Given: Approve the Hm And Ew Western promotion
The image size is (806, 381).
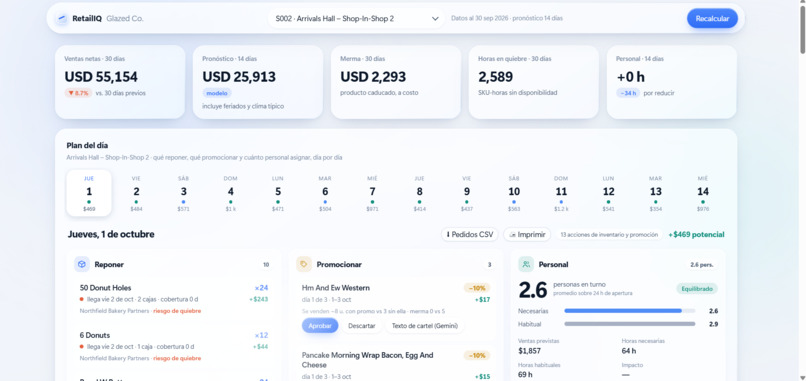Looking at the screenshot, I should point(320,325).
